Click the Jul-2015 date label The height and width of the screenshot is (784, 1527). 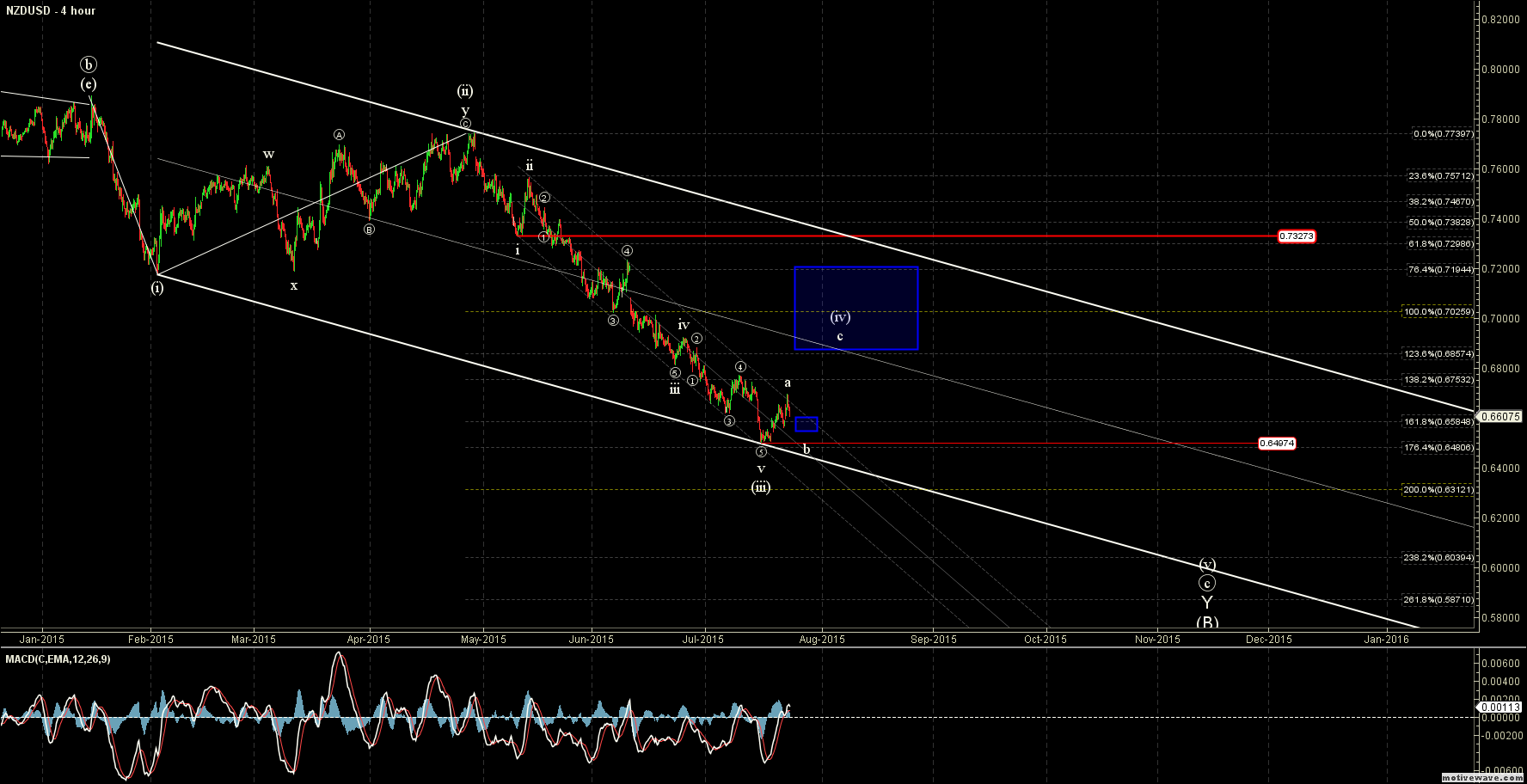click(x=704, y=639)
